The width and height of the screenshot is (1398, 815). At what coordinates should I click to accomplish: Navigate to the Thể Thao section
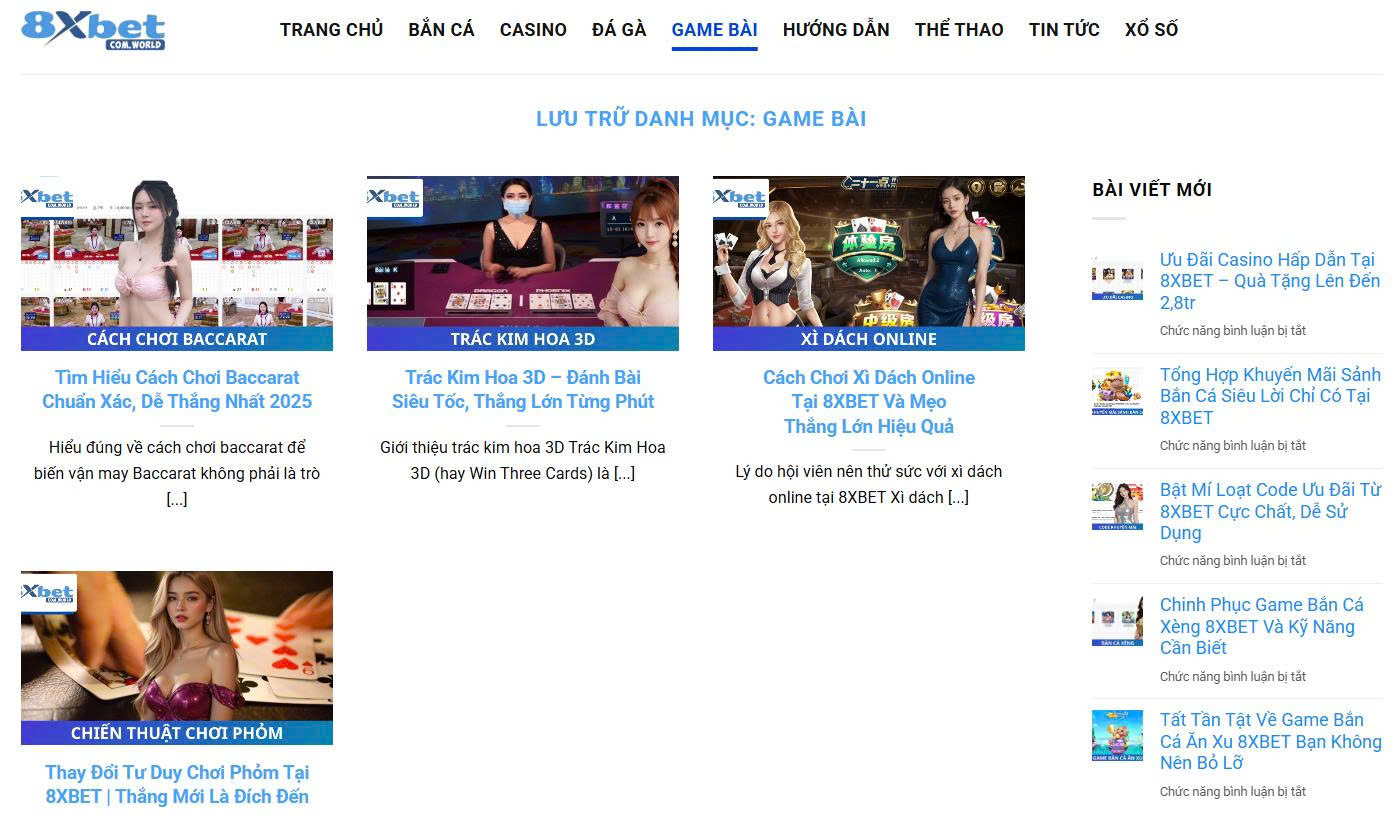click(958, 30)
